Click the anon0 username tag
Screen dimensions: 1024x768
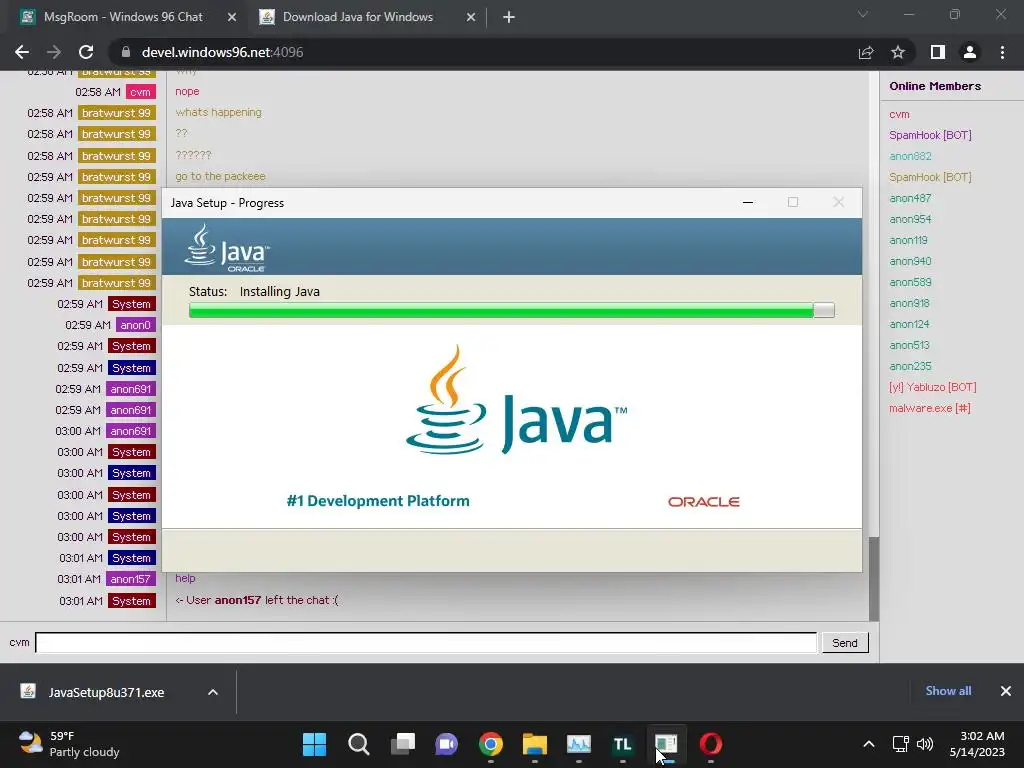click(x=135, y=325)
